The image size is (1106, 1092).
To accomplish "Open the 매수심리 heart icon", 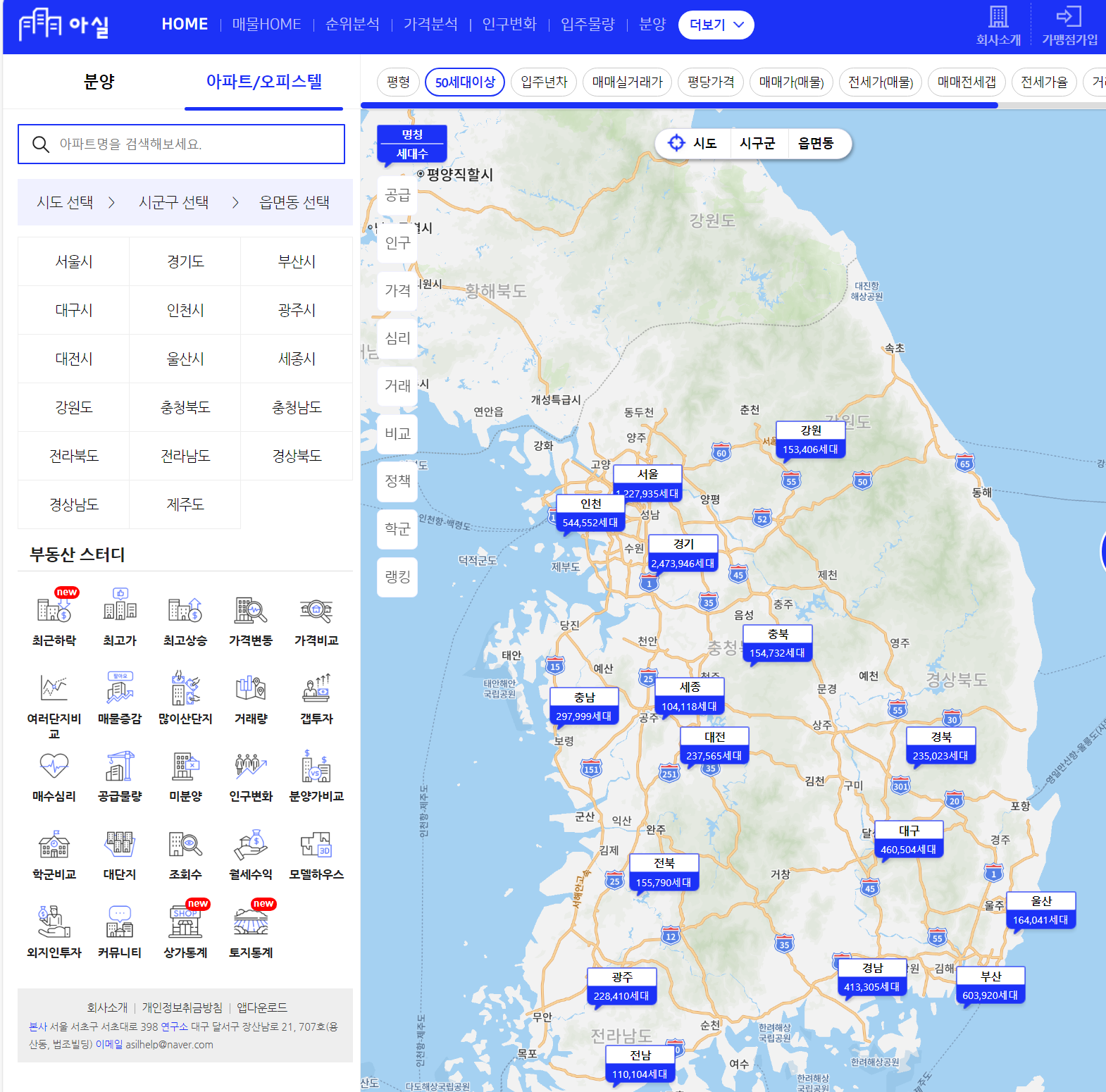I will [54, 766].
